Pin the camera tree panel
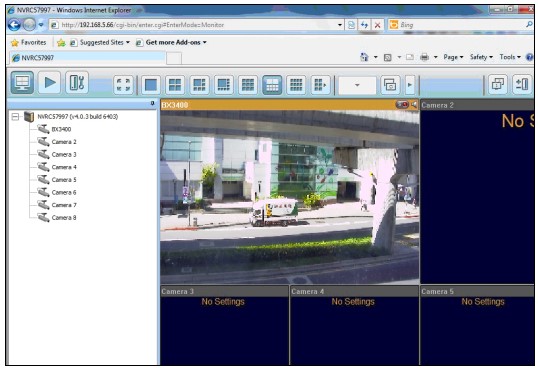The image size is (538, 370). (x=153, y=103)
